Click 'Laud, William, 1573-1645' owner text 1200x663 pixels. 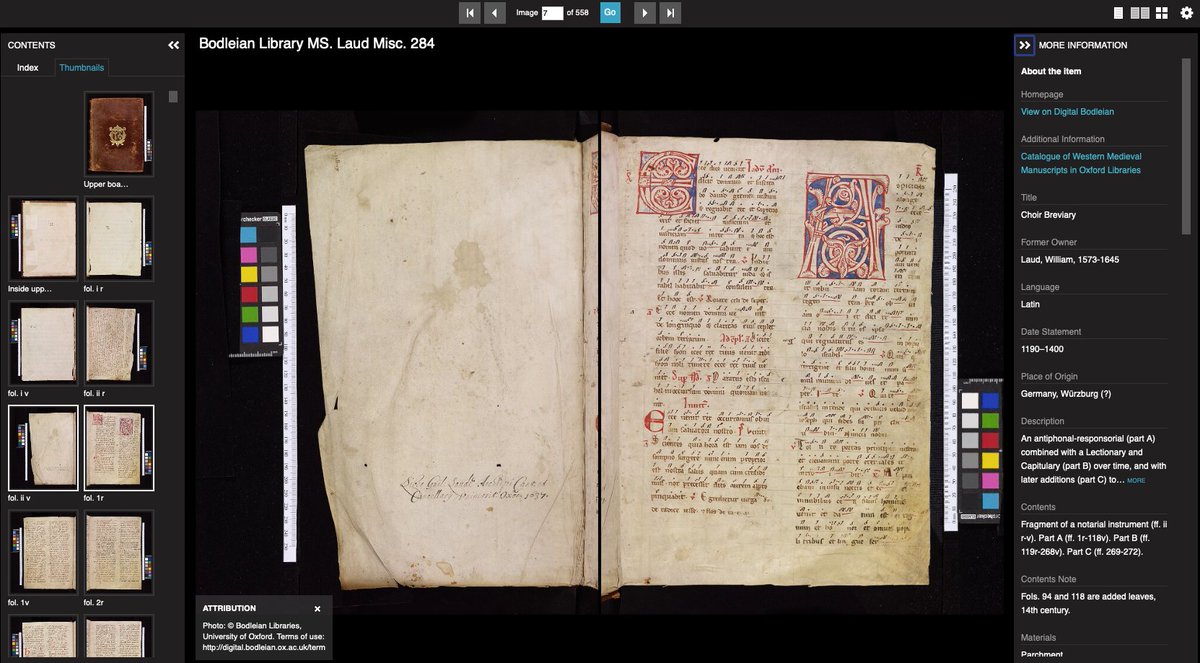1070,260
